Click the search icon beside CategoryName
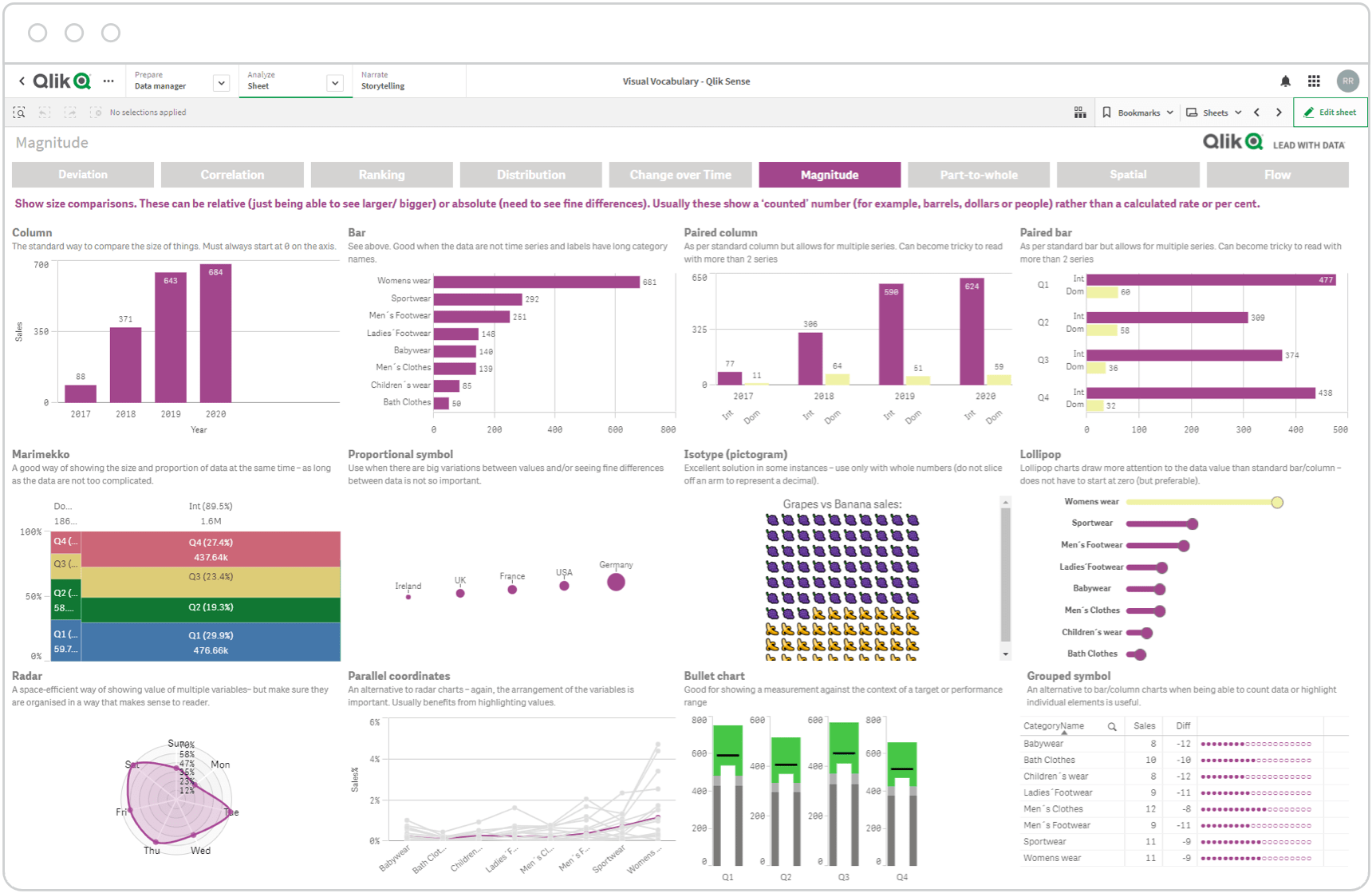Image resolution: width=1372 pixels, height=893 pixels. coord(1112,726)
